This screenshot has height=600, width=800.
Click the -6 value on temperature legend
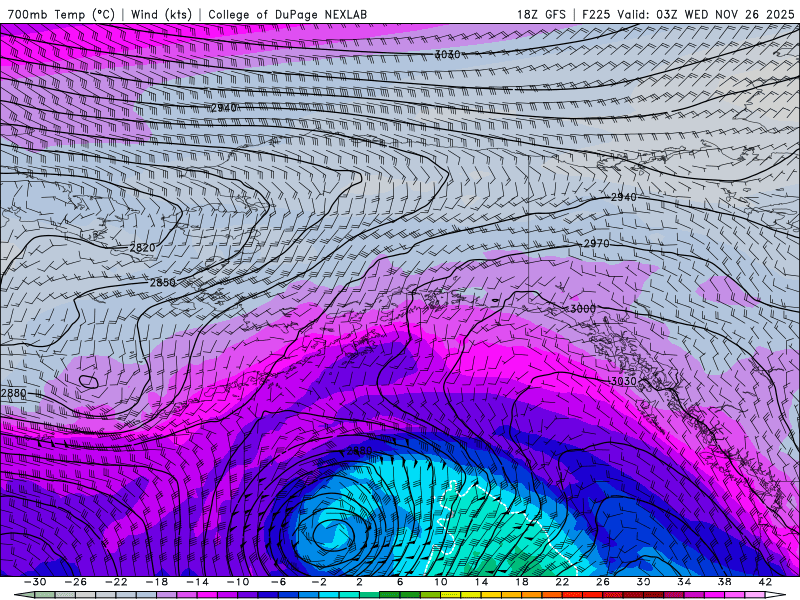(x=279, y=582)
